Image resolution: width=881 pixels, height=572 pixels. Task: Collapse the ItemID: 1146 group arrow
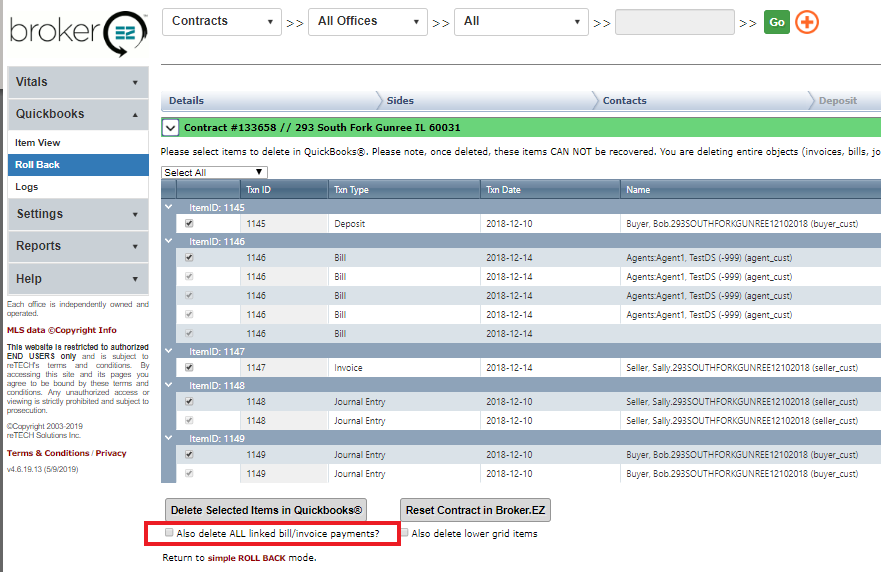(x=169, y=241)
